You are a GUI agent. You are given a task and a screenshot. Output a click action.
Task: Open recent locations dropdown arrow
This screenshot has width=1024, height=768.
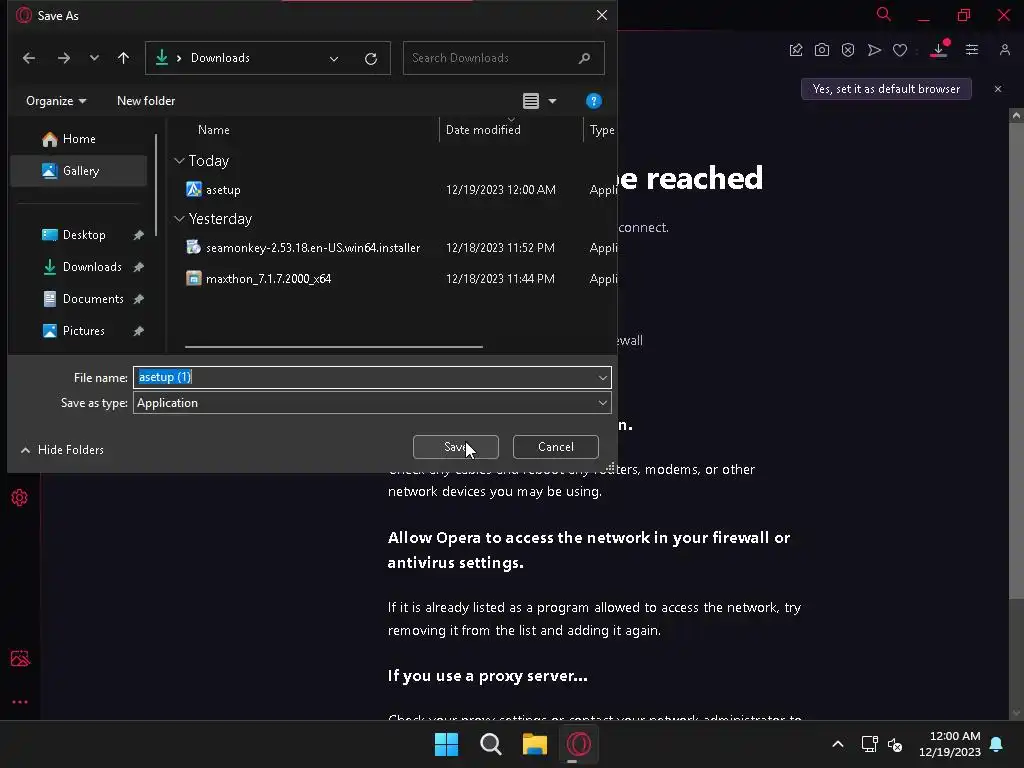(94, 58)
